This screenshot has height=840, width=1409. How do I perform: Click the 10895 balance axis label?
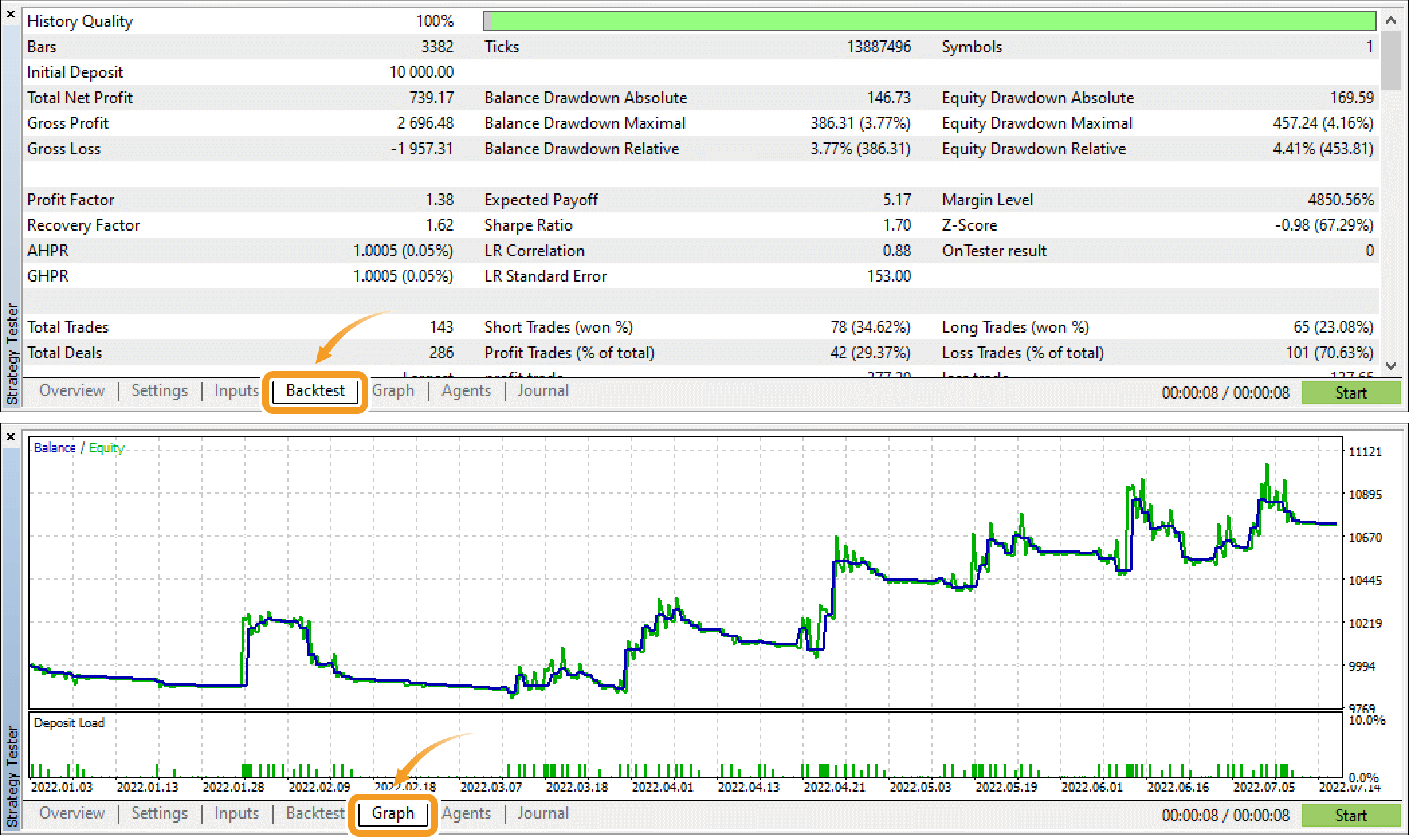[x=1365, y=494]
